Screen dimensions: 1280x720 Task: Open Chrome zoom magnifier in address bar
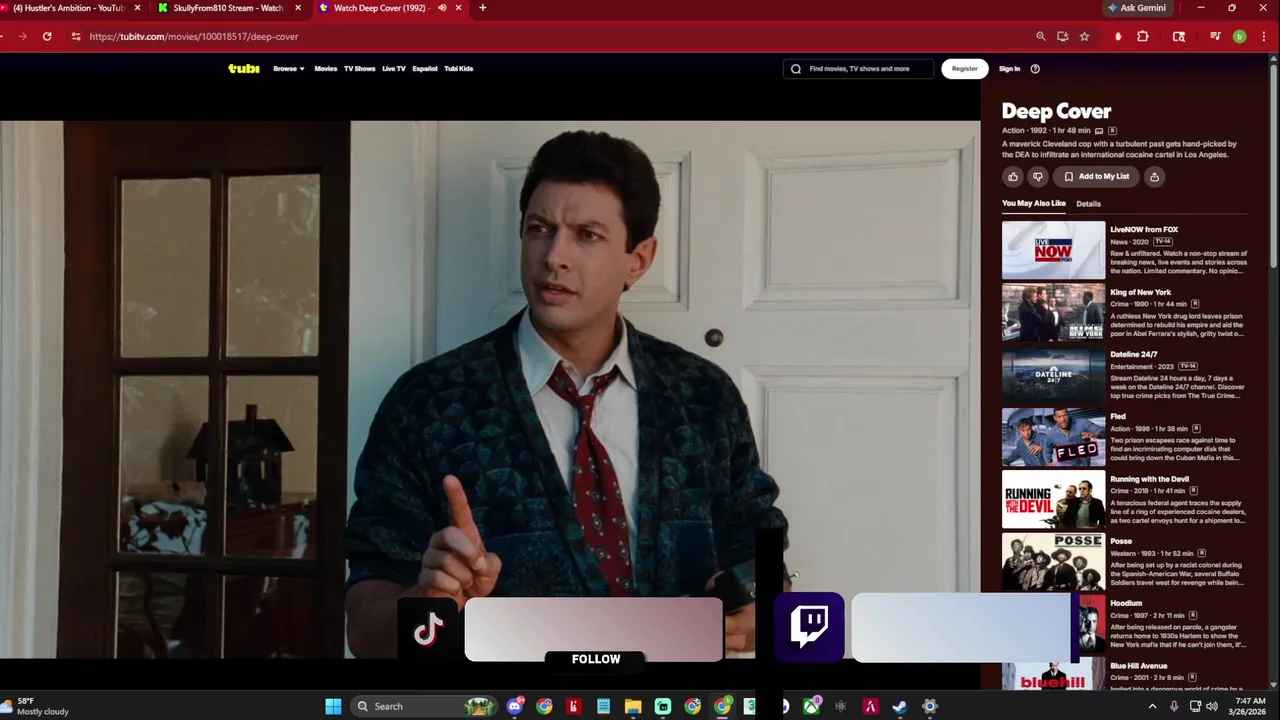pyautogui.click(x=1040, y=36)
